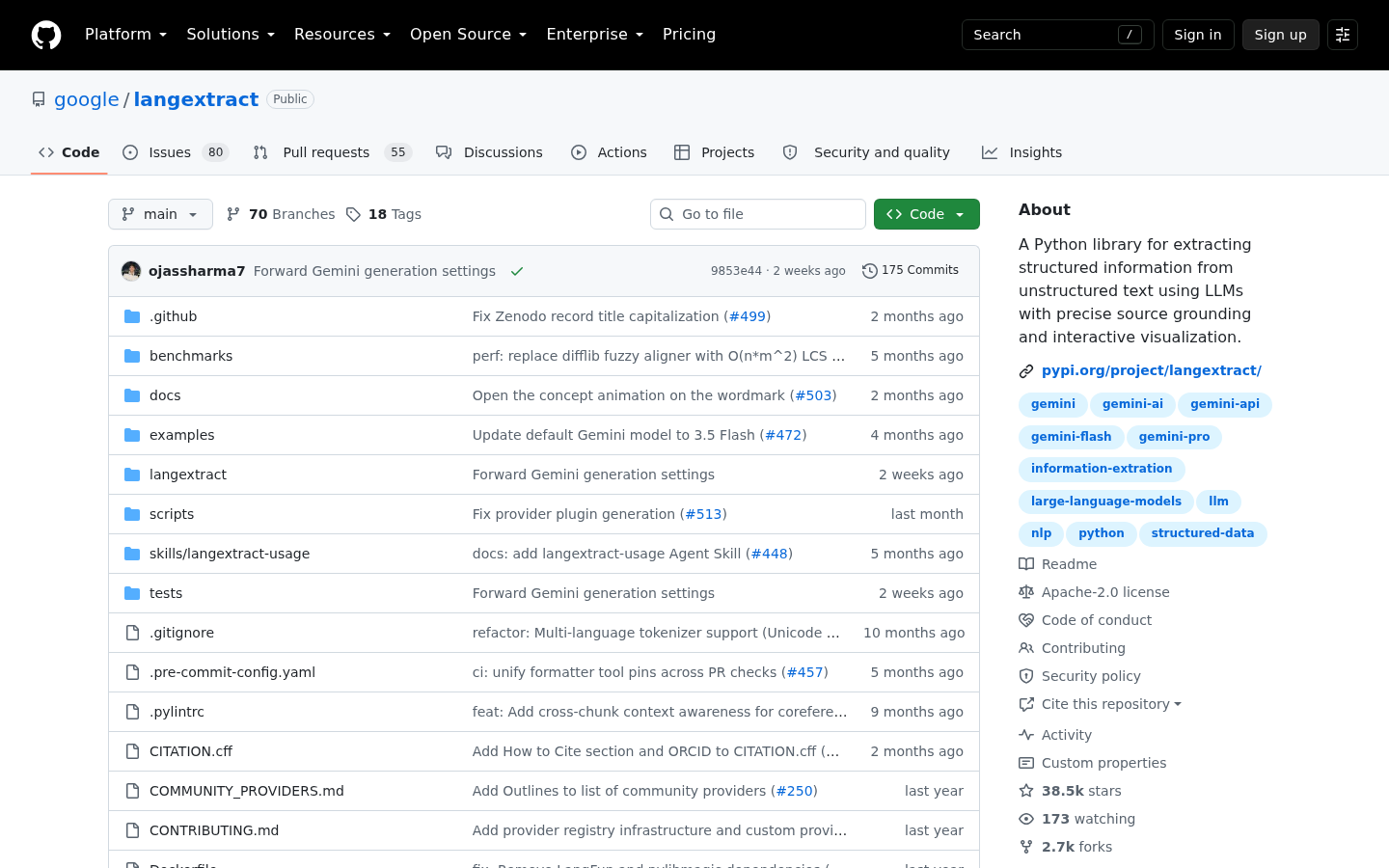
Task: Open the langextract repository name link
Action: tap(196, 99)
